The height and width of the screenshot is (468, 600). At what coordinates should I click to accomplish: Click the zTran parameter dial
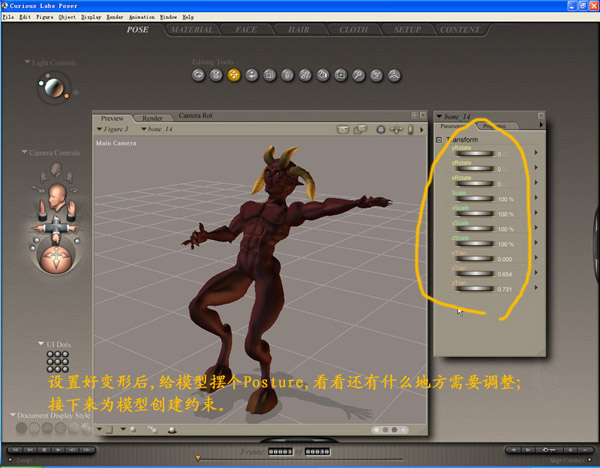tap(475, 289)
